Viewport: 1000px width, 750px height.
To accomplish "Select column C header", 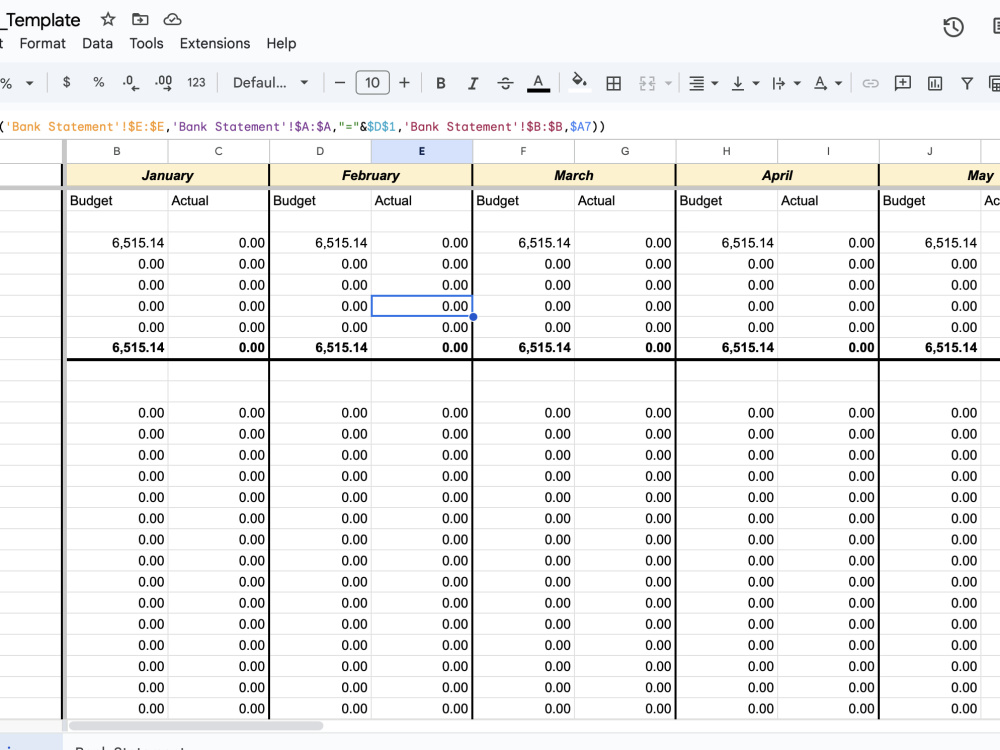I will tap(219, 151).
